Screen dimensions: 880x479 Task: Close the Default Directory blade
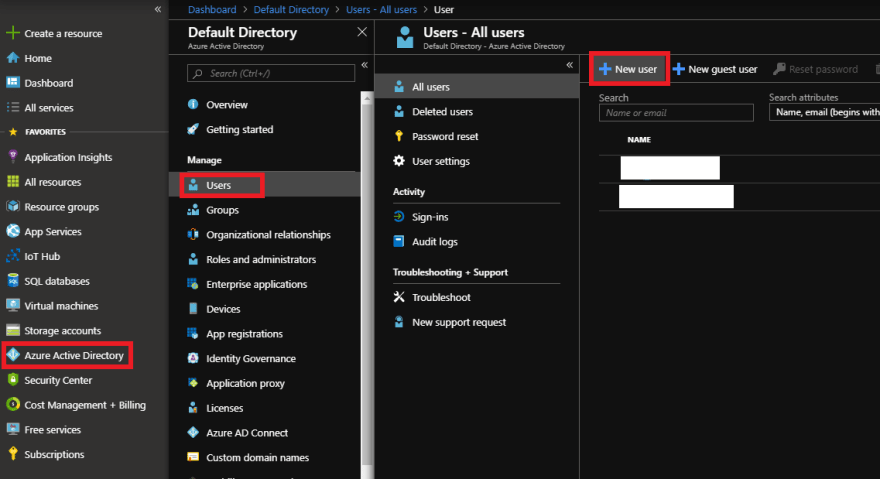click(362, 32)
